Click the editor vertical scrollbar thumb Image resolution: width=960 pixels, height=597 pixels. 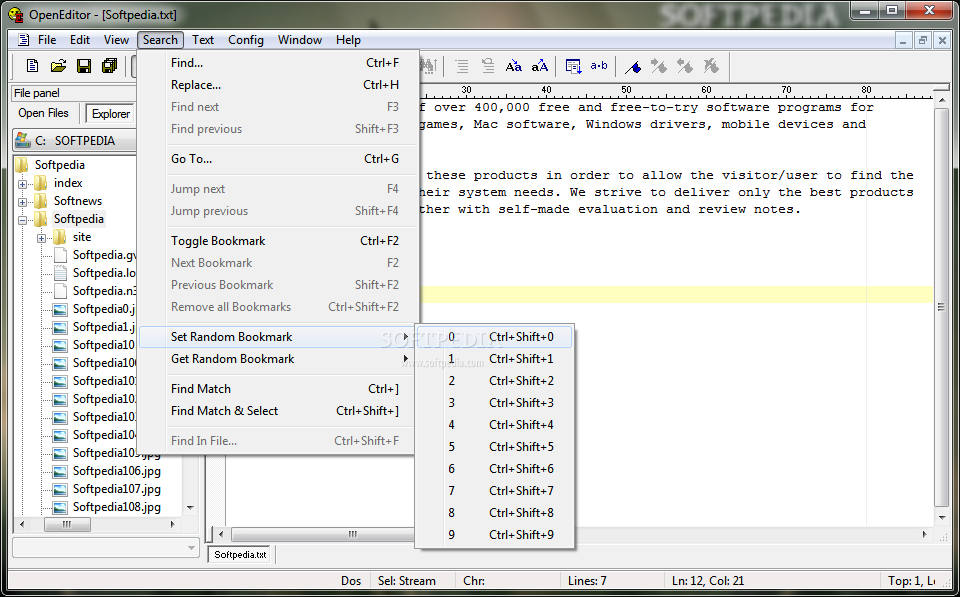pyautogui.click(x=941, y=307)
